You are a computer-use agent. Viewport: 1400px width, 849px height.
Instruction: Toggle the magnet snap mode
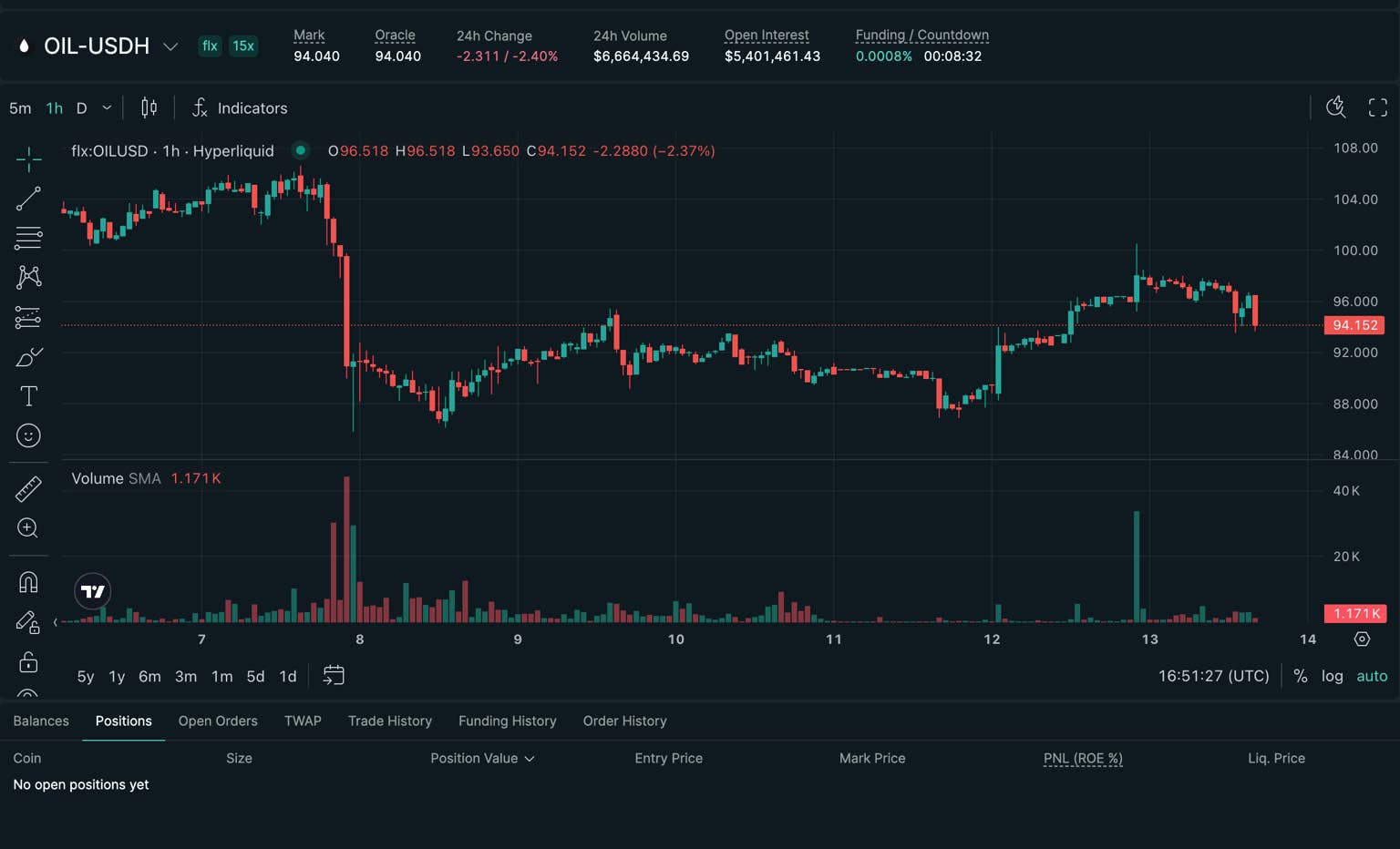coord(28,582)
